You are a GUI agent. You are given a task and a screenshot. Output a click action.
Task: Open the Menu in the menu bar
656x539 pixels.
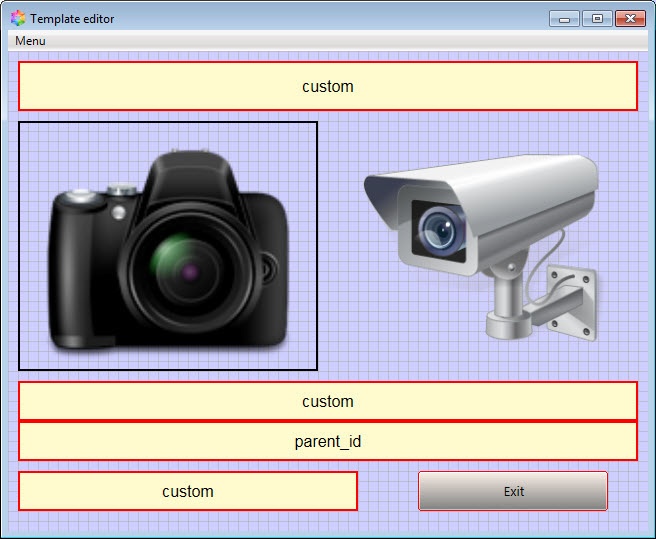coord(30,41)
